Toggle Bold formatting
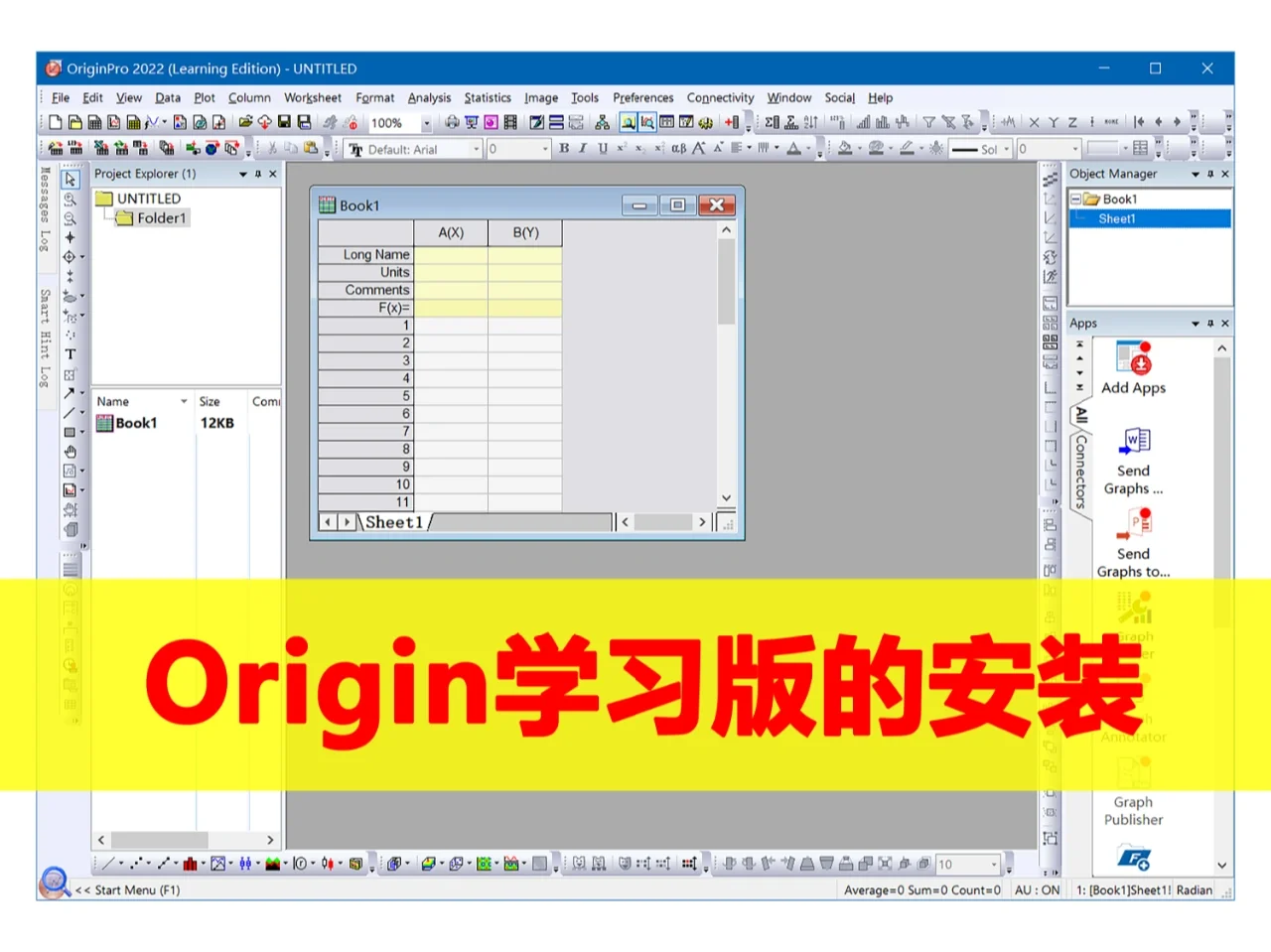 click(x=564, y=149)
